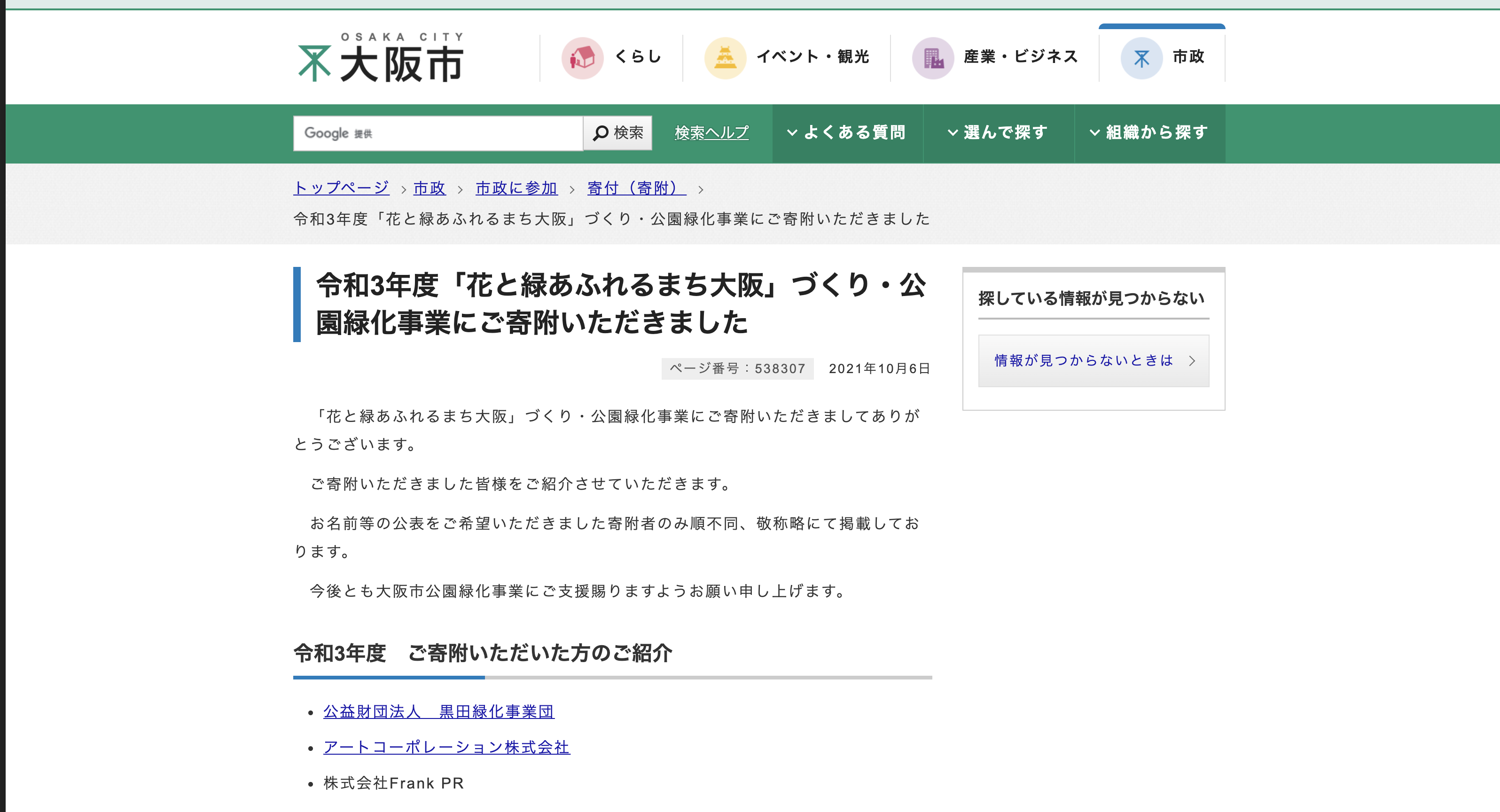Open the 検索ヘルプ link

711,133
